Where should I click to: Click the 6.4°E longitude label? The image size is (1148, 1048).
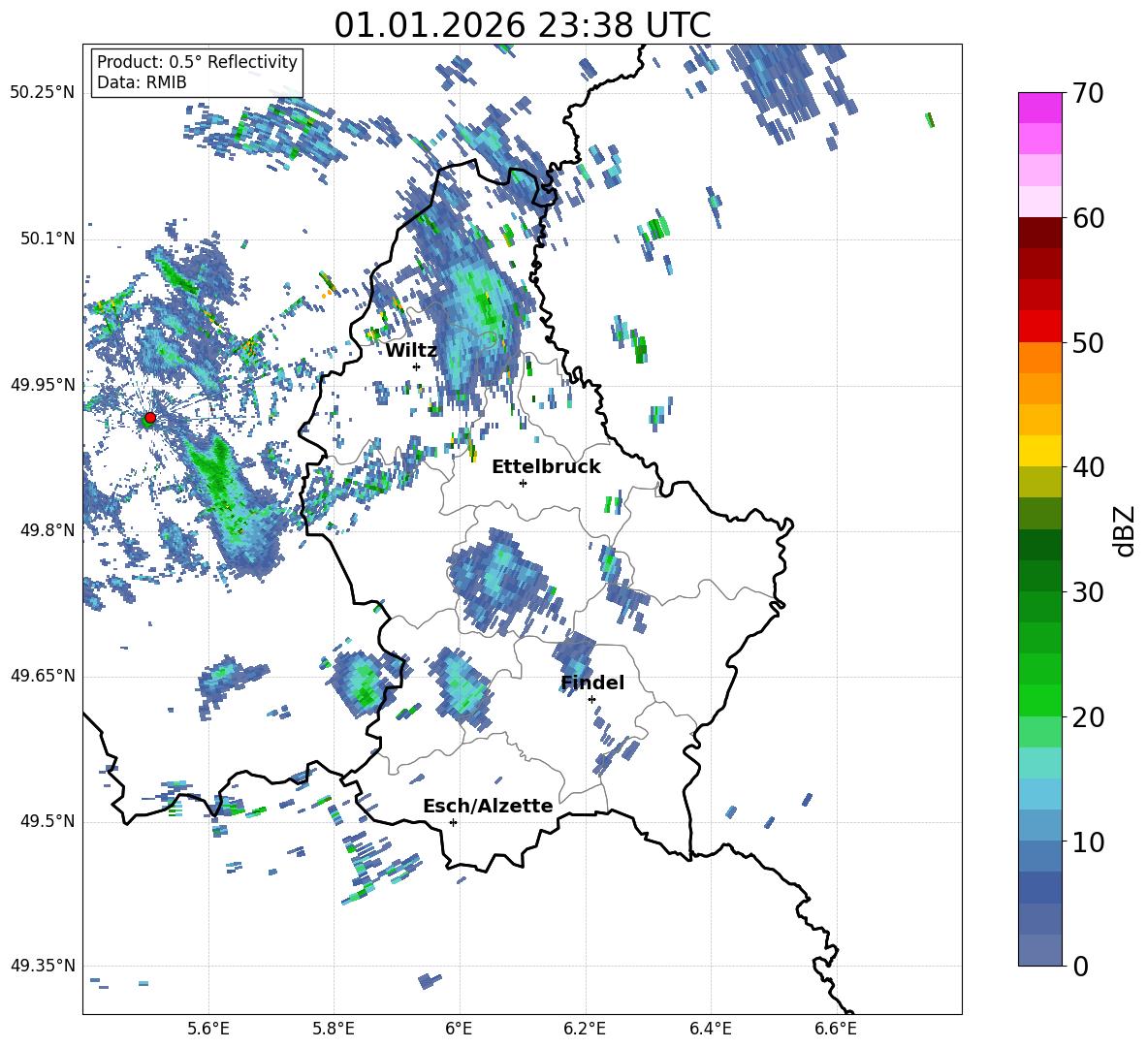click(710, 1029)
